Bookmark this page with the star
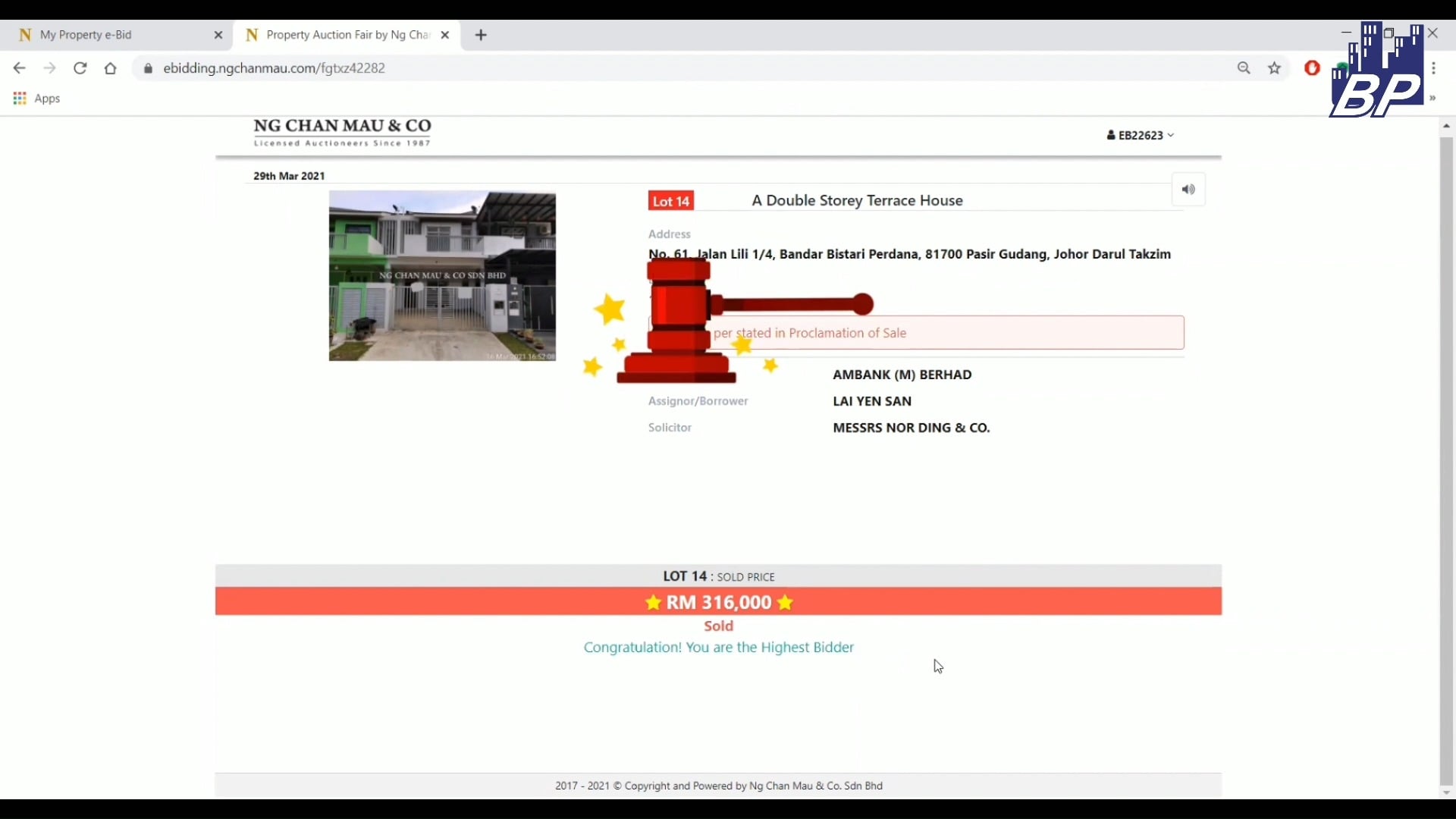This screenshot has height=819, width=1456. 1275,68
